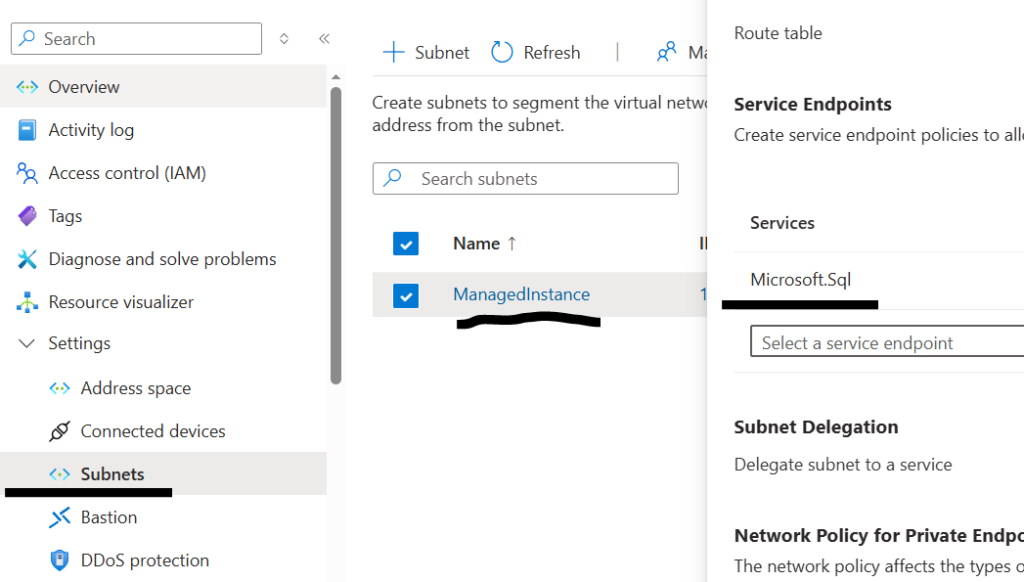Image resolution: width=1024 pixels, height=582 pixels.
Task: Click sidebar scrollbar thumb
Action: point(336,235)
